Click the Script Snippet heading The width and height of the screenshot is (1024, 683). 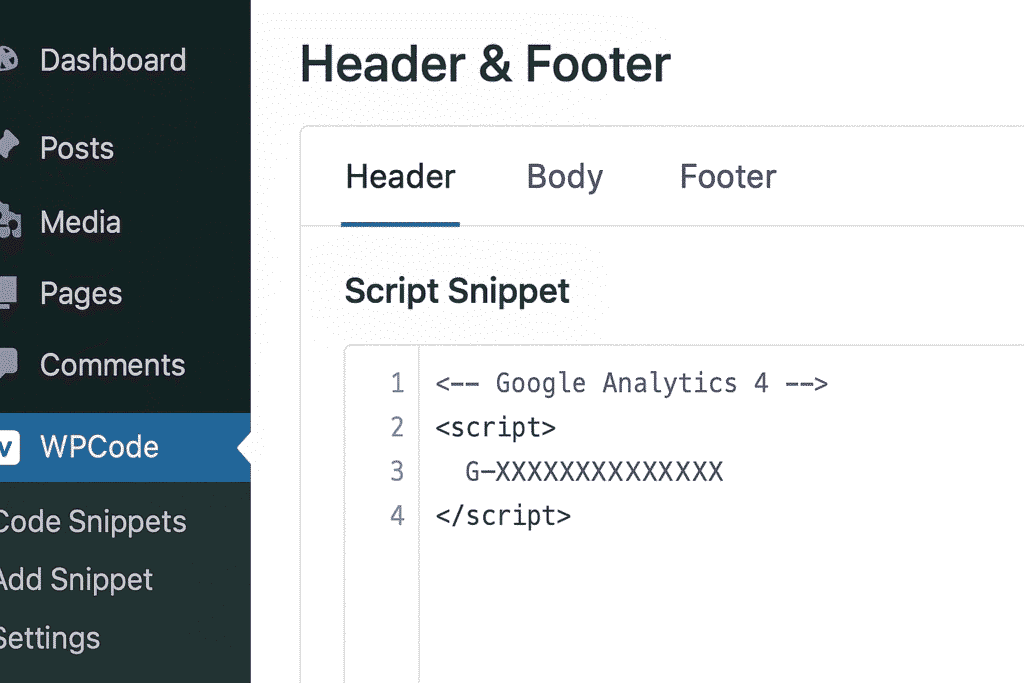[457, 291]
